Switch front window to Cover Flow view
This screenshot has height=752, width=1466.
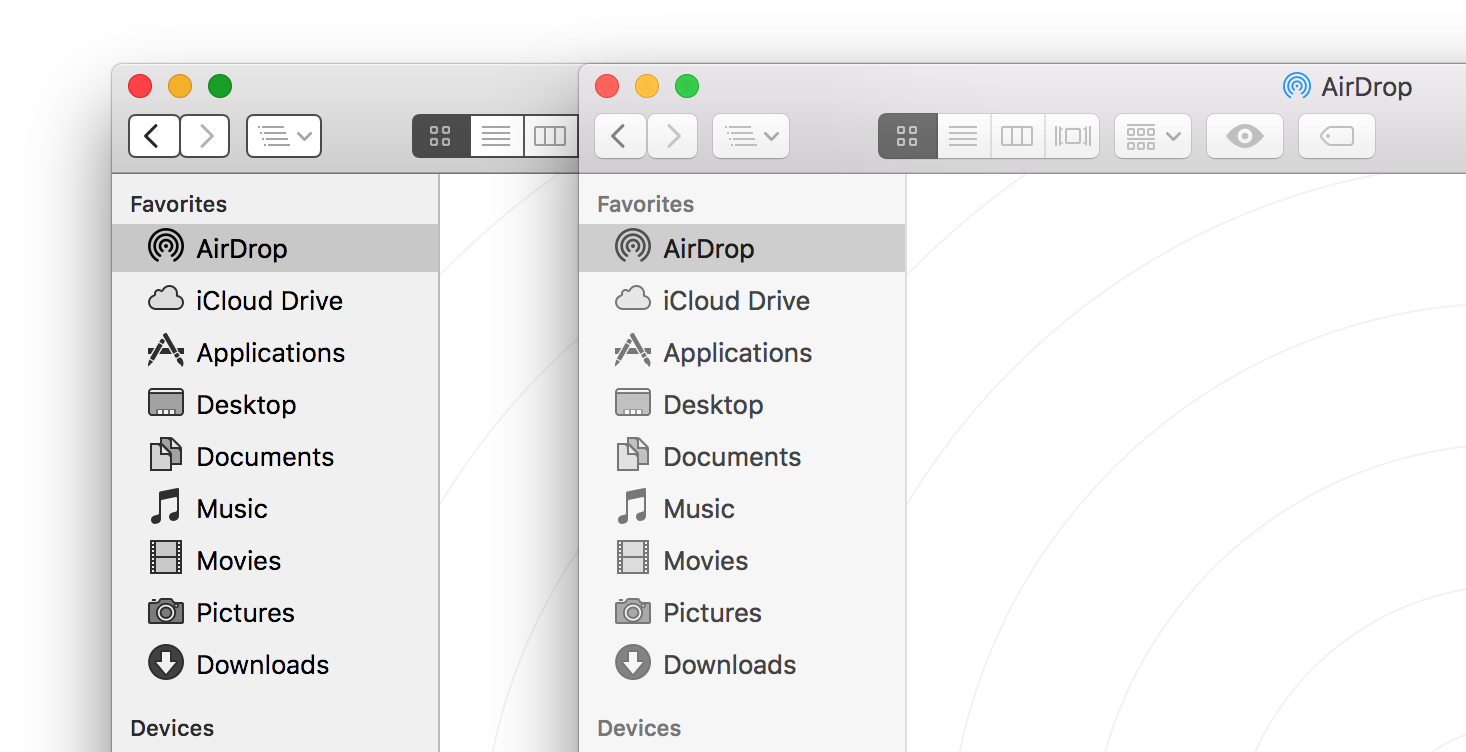click(x=1072, y=136)
